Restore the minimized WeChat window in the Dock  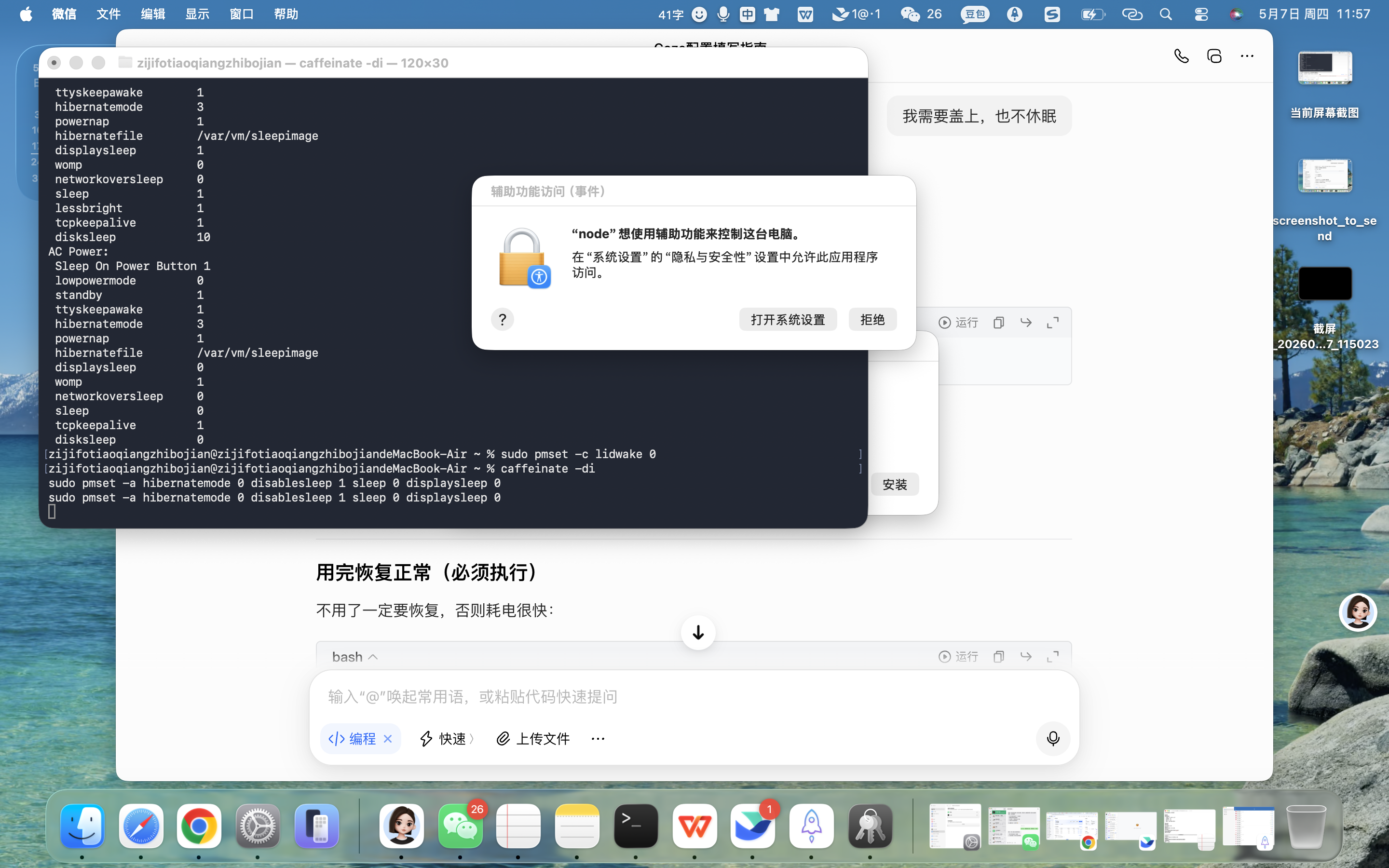[1014, 827]
